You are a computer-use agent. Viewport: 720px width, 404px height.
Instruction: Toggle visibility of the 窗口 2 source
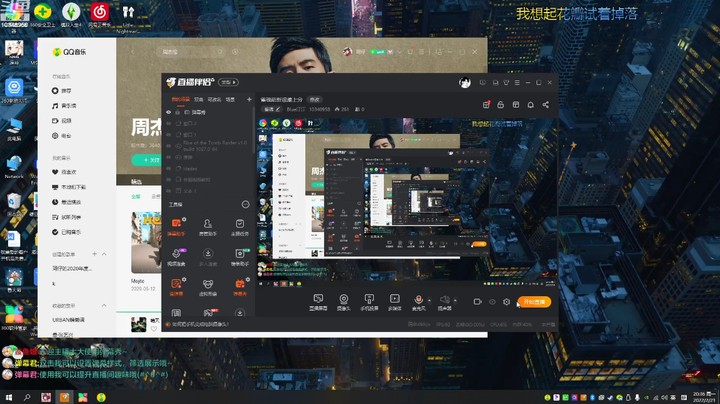[169, 123]
